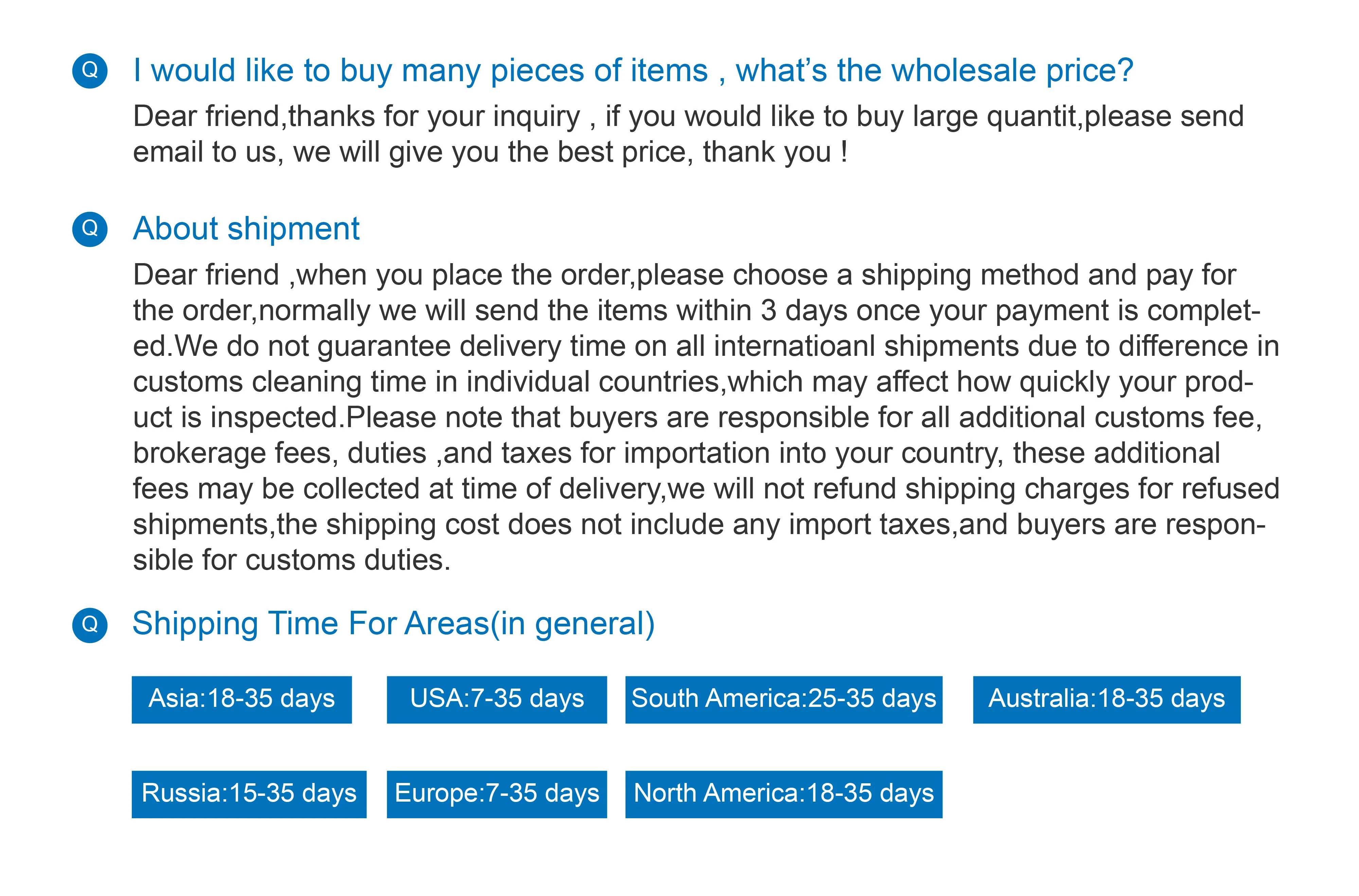Open the wholesale price question heading
The image size is (1359, 896).
click(633, 71)
